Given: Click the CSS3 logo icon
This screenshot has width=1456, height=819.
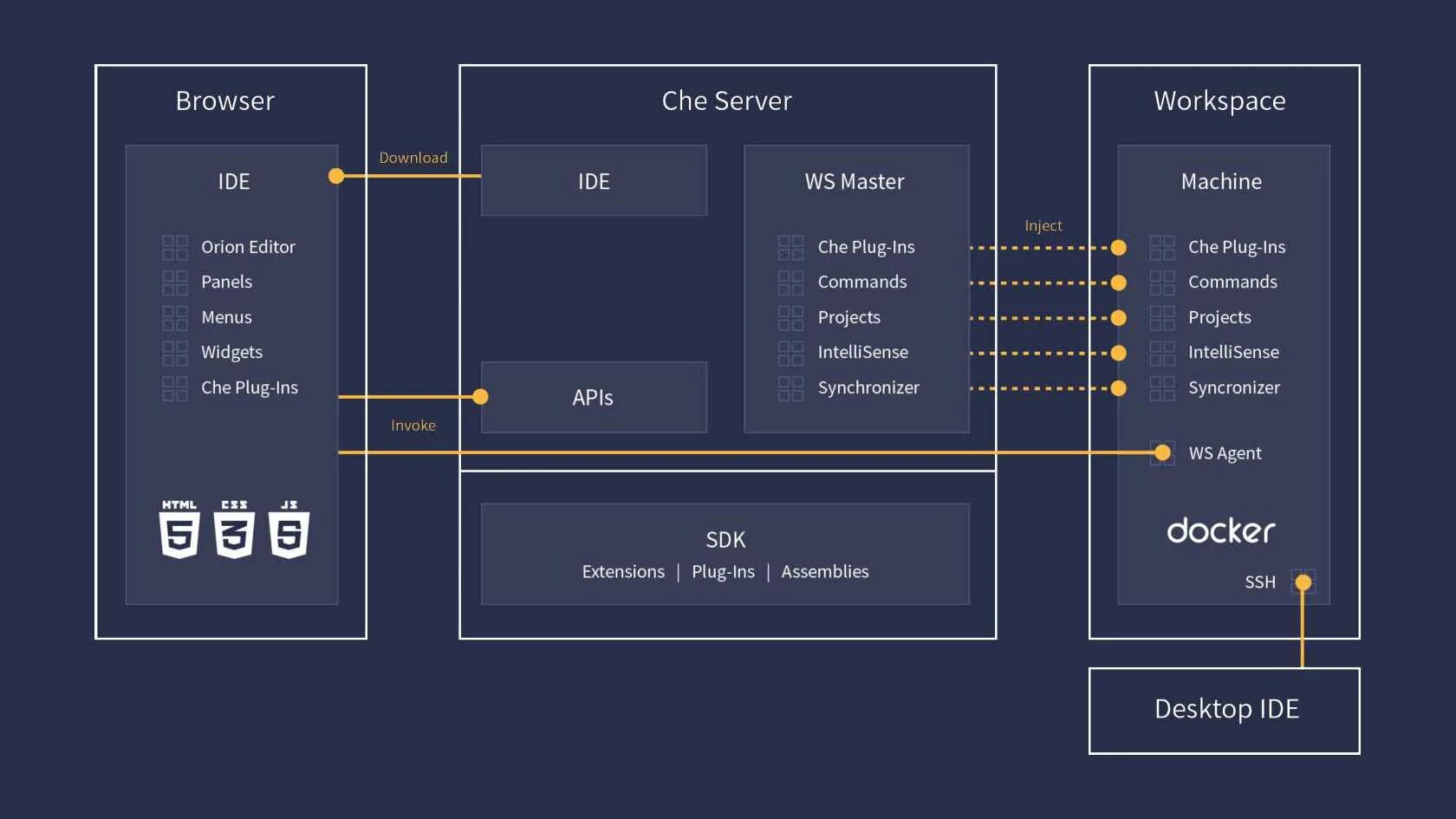Looking at the screenshot, I should pos(234,529).
